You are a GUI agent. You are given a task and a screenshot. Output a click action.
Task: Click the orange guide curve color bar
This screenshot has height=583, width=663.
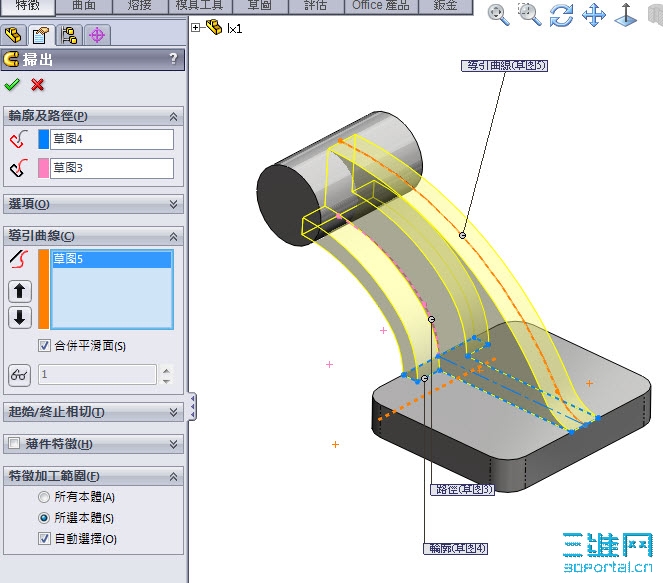click(x=44, y=289)
